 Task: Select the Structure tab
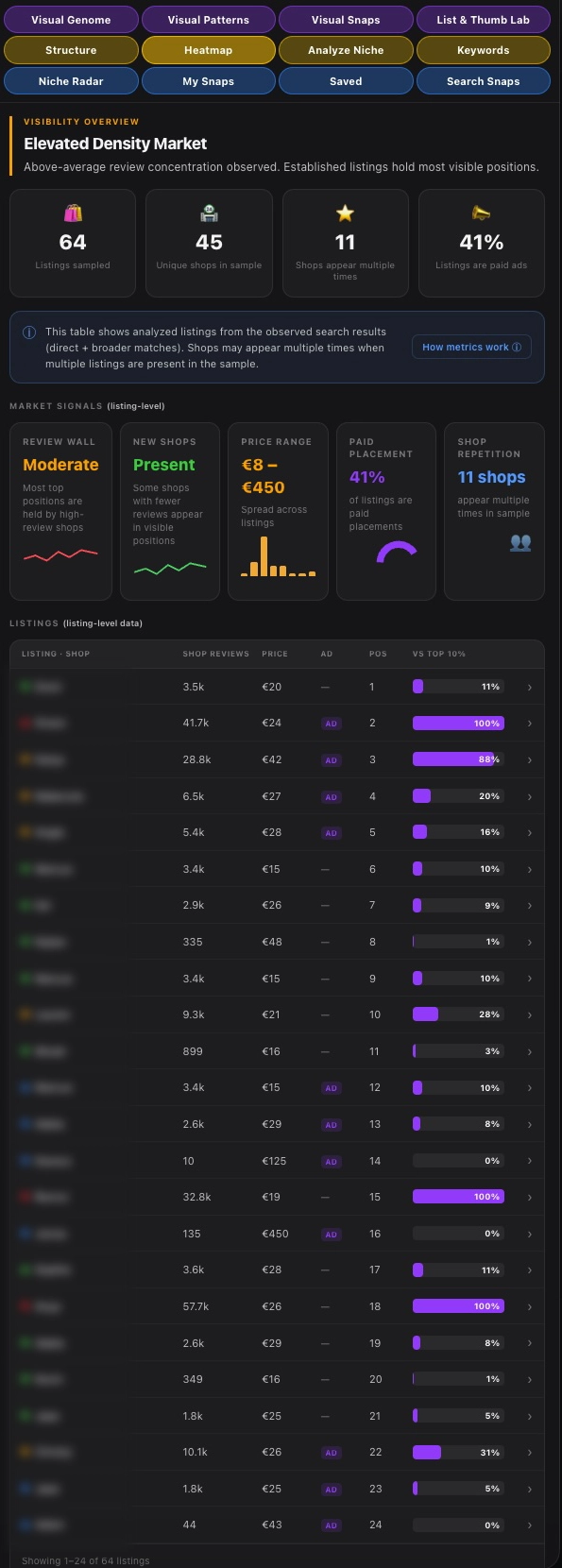pyautogui.click(x=71, y=50)
